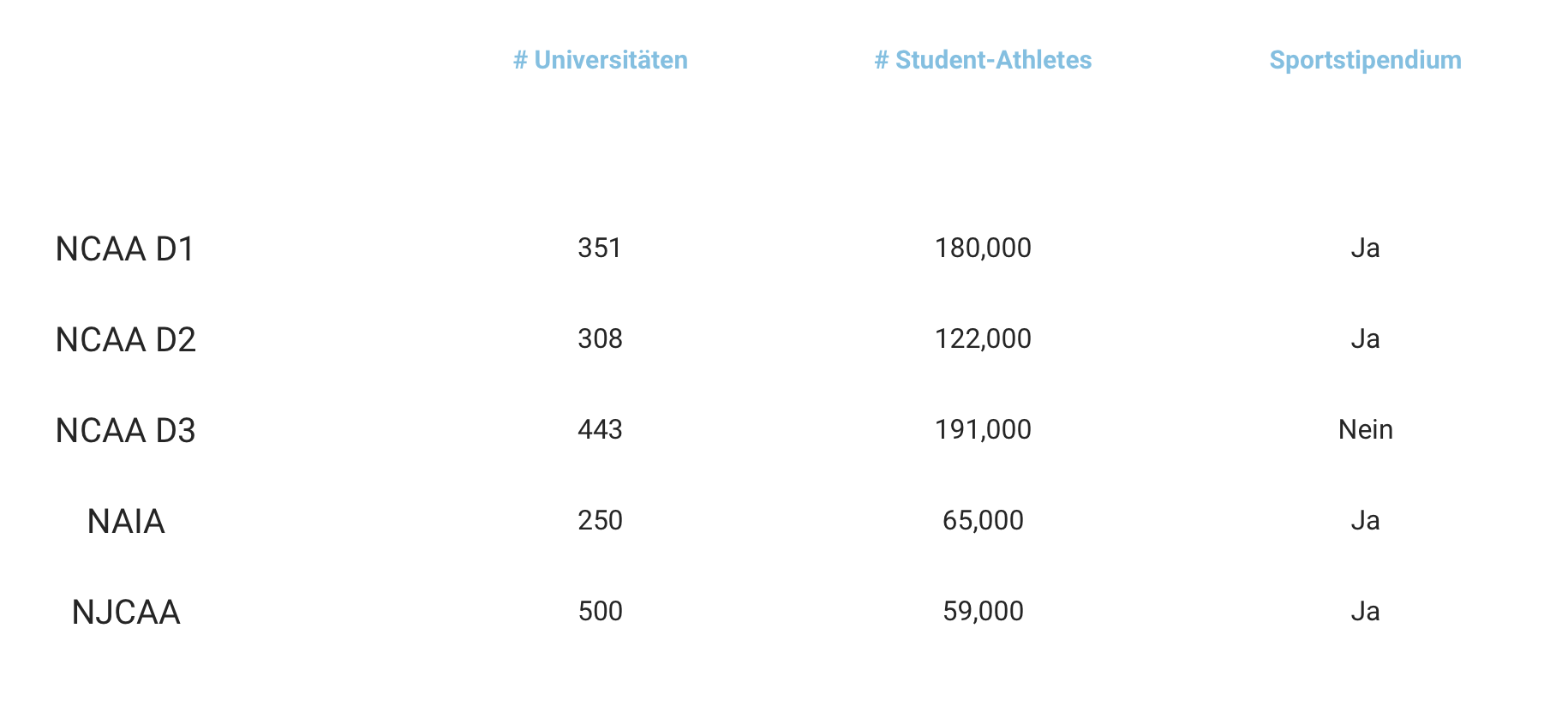Screen dimensions: 1568x718
Task: Click the 443 universities value
Action: tap(600, 430)
